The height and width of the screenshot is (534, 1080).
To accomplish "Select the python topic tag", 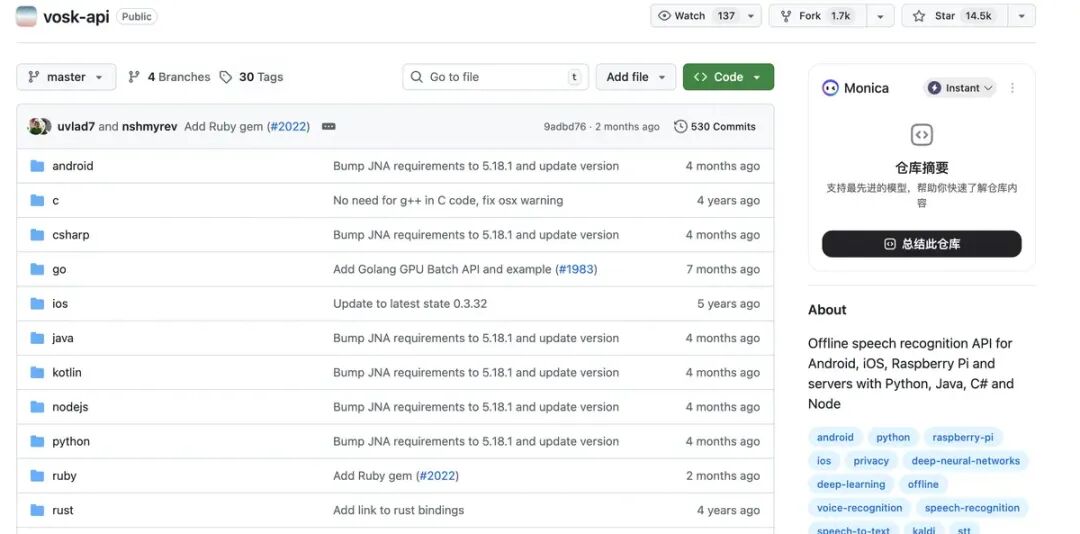I will (x=893, y=438).
